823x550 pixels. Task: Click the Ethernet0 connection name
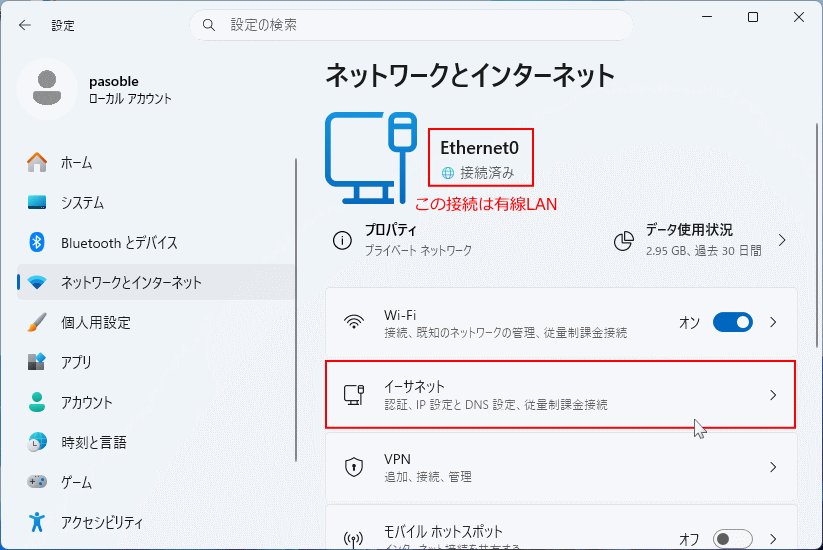tap(479, 148)
